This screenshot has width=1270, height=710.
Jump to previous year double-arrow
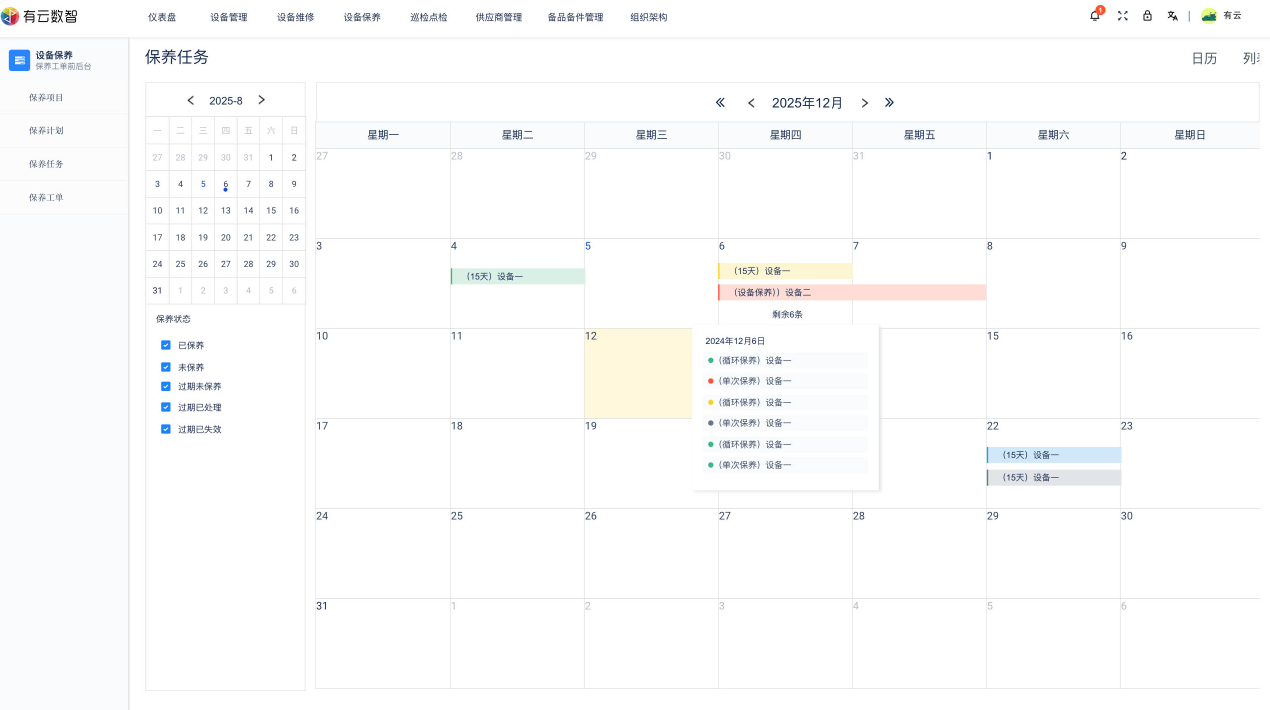[x=720, y=102]
